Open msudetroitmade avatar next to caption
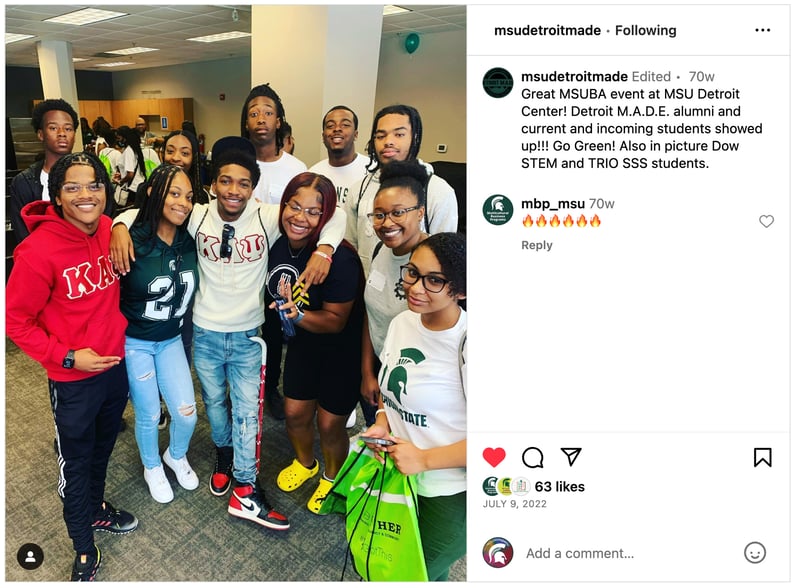This screenshot has height=588, width=797. (498, 82)
